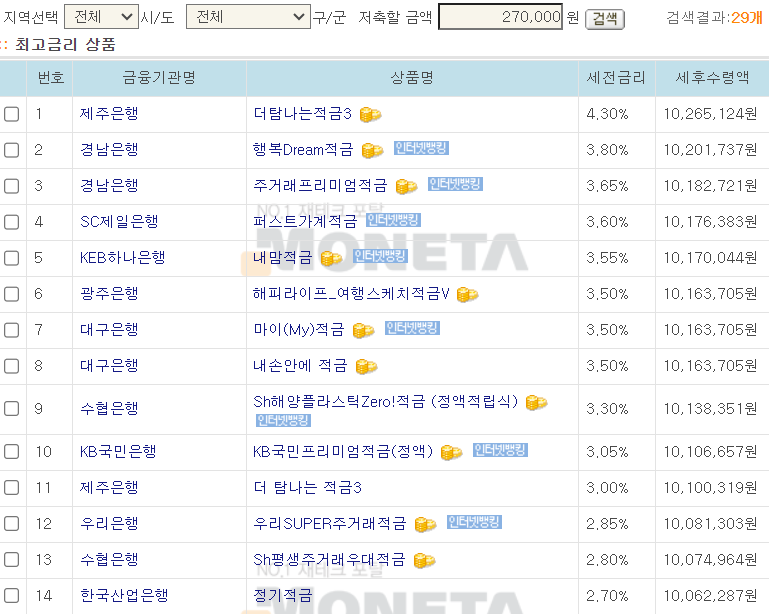Open the 한국산업은행 bank link
The image size is (769, 614).
tap(124, 595)
